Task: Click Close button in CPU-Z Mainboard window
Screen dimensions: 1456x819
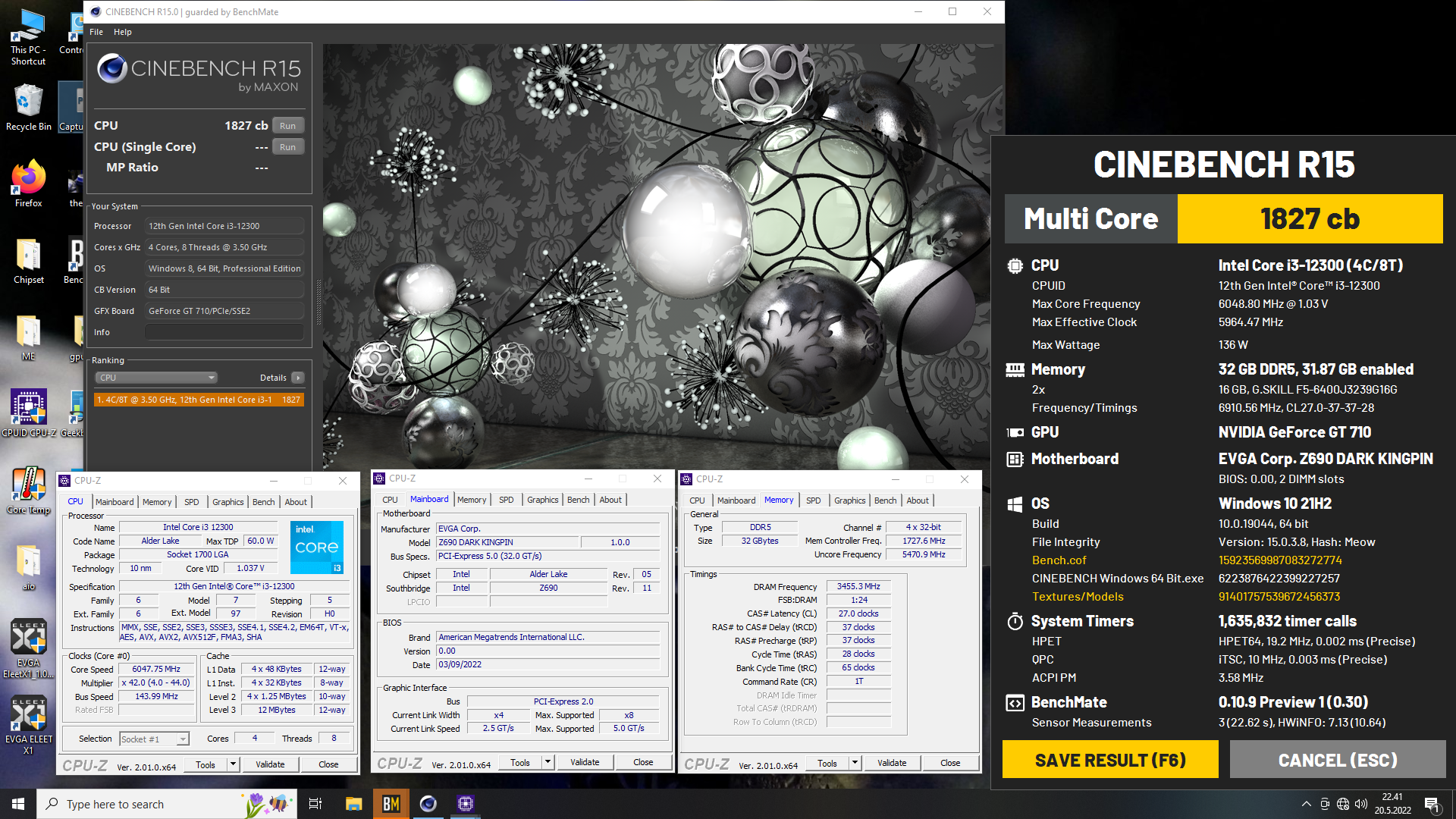Action: [x=643, y=762]
